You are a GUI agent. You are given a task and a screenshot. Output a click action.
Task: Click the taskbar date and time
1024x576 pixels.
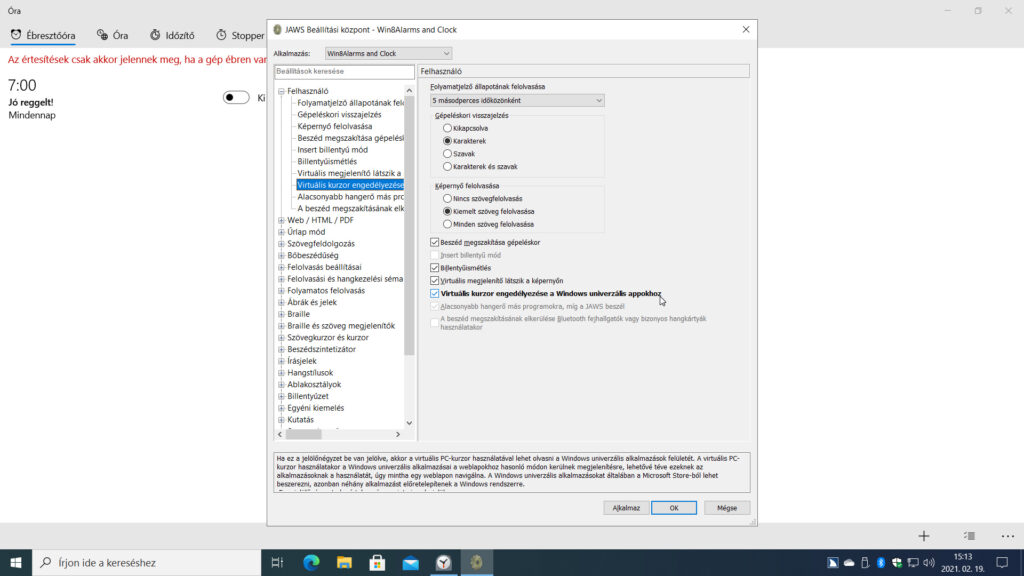[x=963, y=562]
